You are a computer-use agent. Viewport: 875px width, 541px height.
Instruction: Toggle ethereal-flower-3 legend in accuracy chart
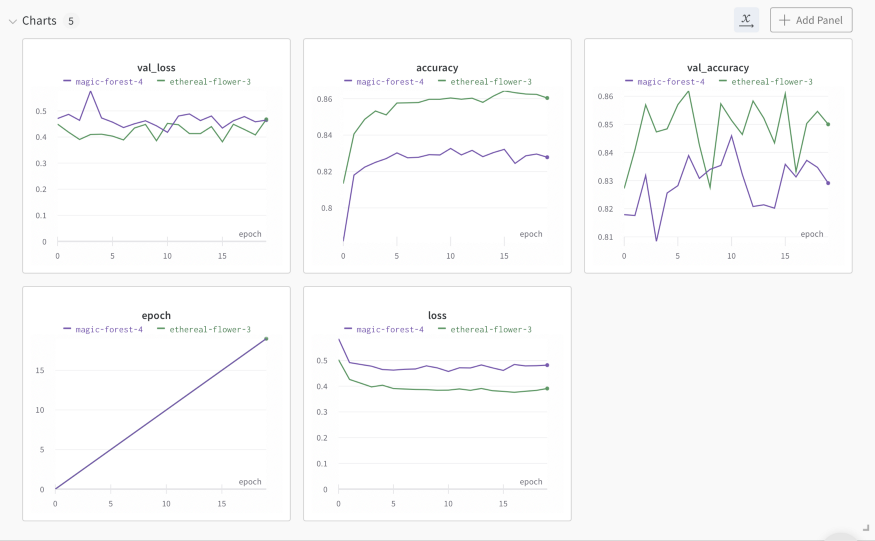(485, 81)
